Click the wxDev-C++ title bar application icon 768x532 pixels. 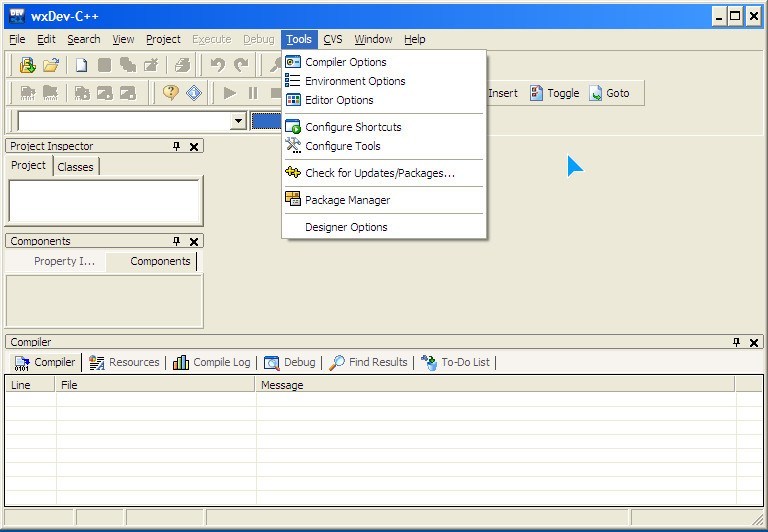(17, 16)
